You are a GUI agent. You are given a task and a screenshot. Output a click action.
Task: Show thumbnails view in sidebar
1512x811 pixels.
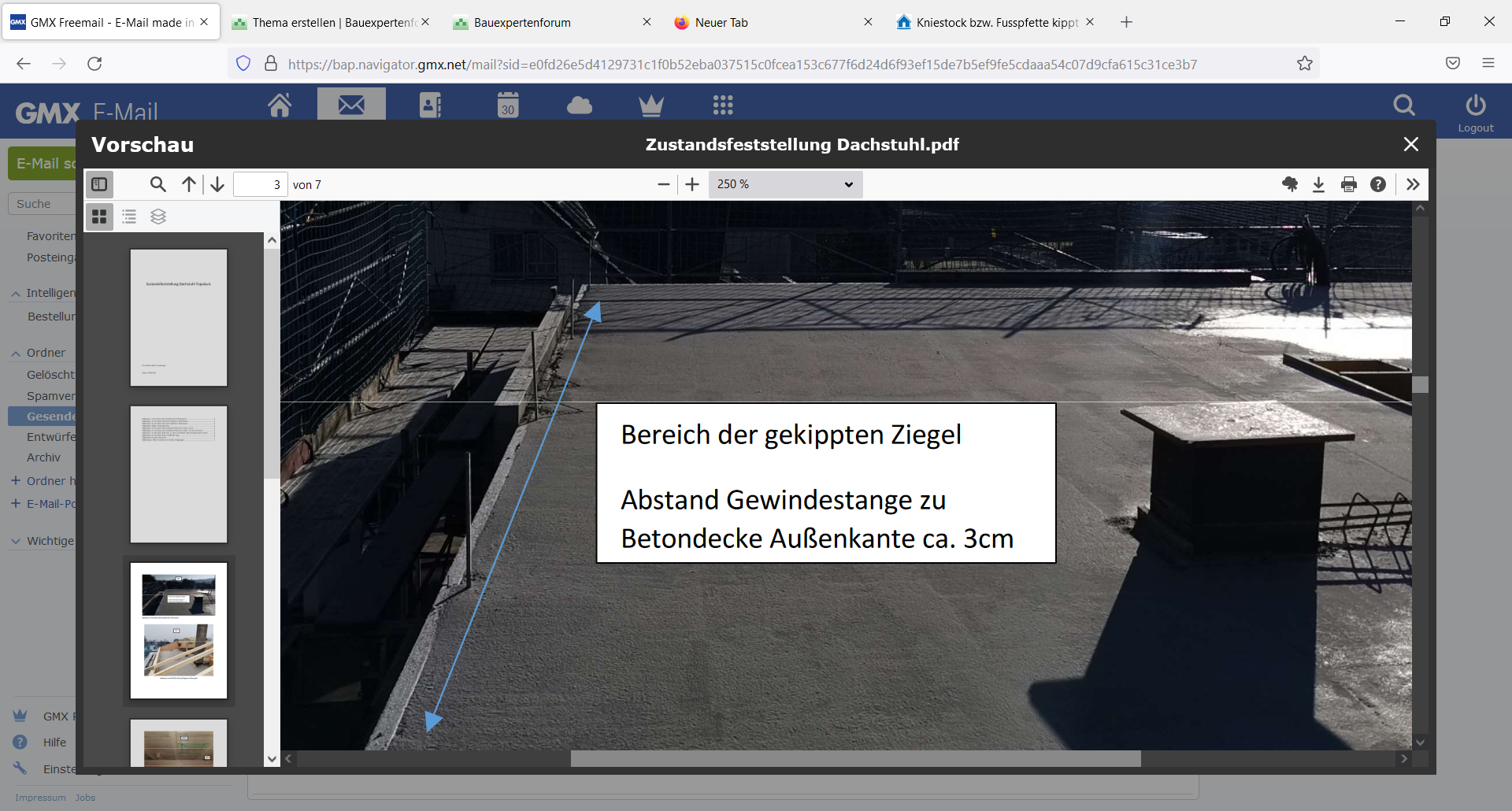99,217
